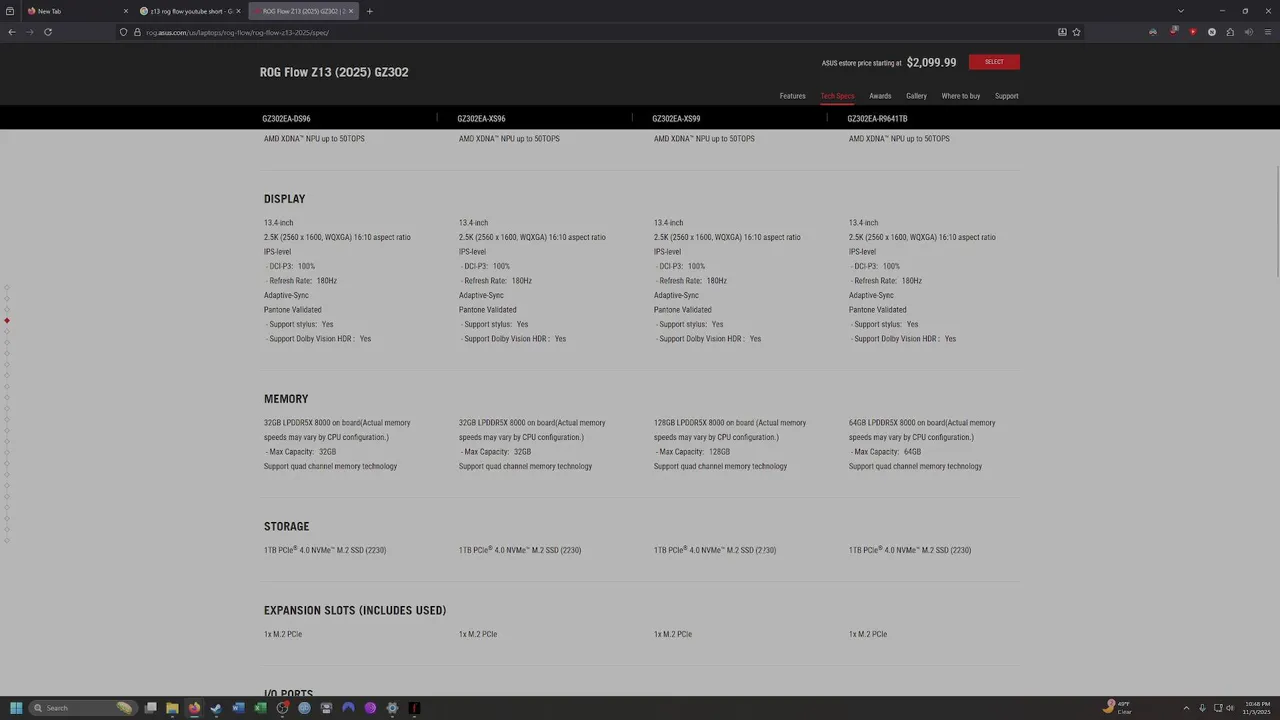
Task: Close the z13 rog flow youtube short tab
Action: click(x=238, y=11)
